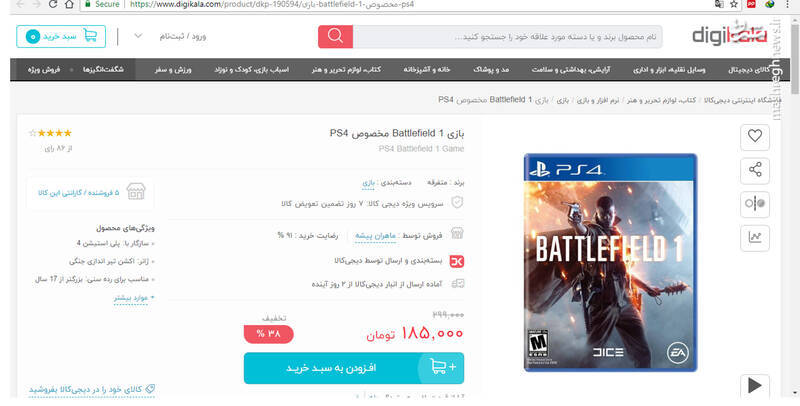Click the product search input field
Viewport: 800px width, 406px height.
tap(508, 37)
